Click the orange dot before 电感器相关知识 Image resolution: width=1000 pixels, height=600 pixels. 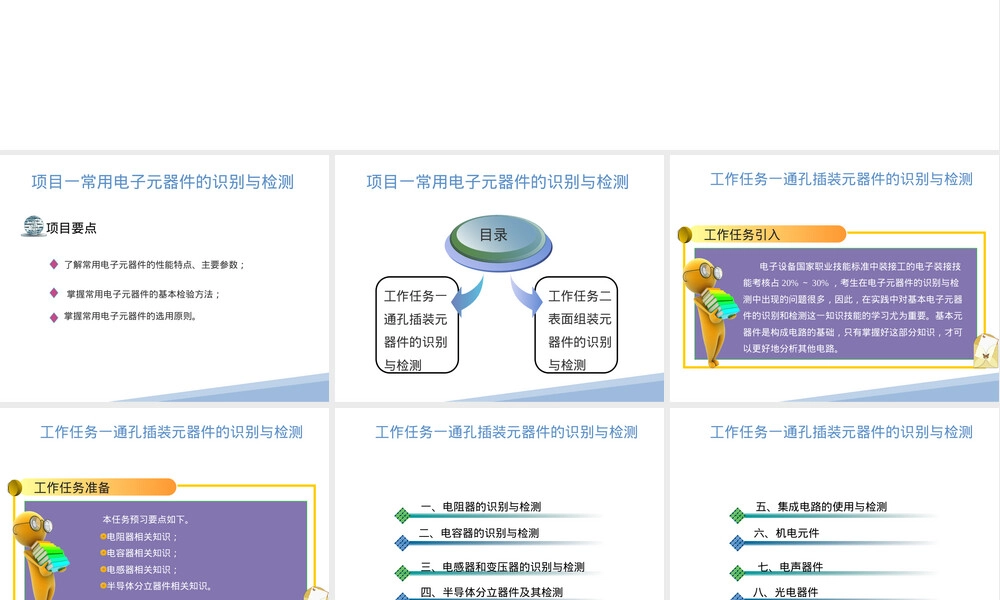tap(103, 569)
